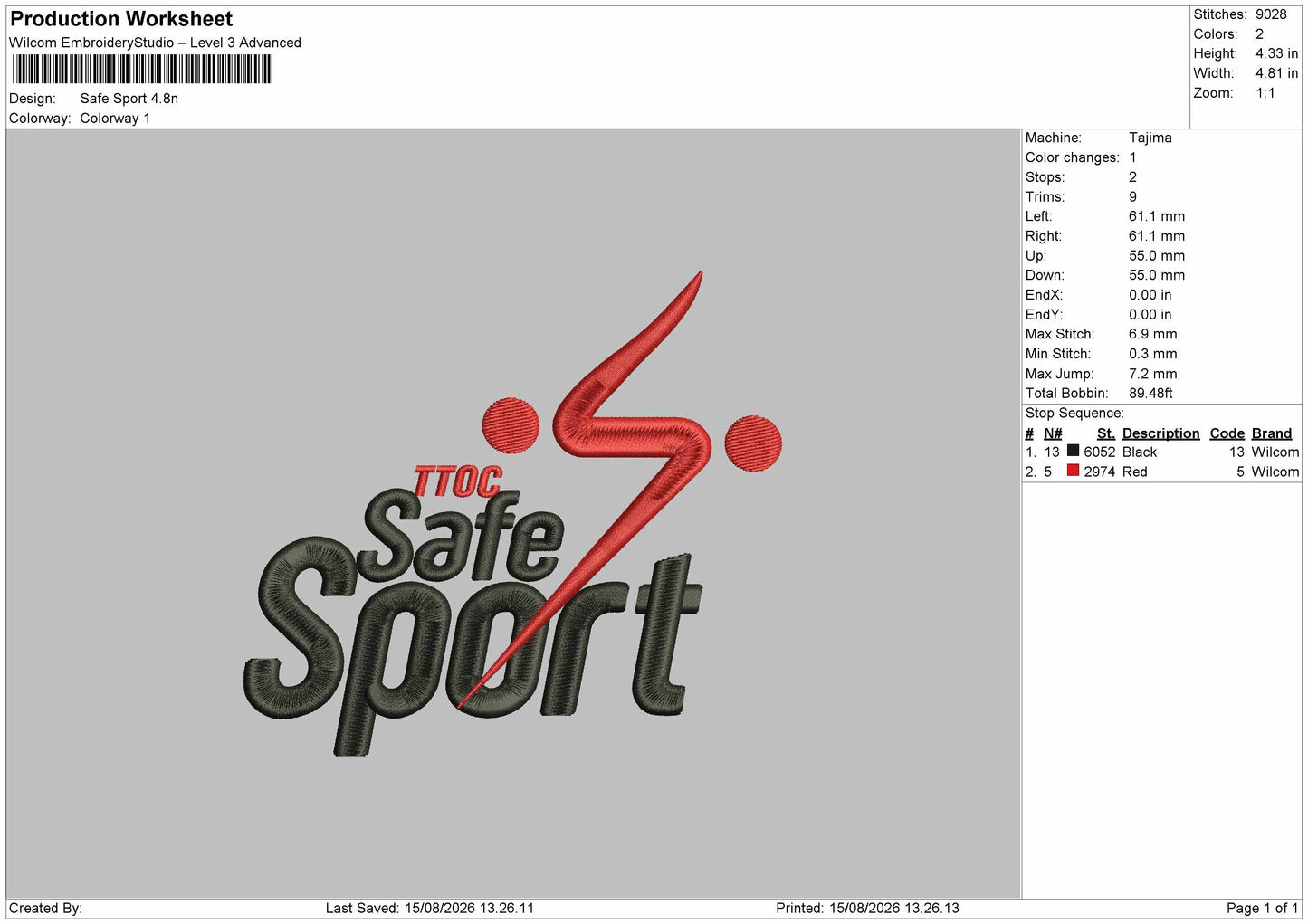Click the stitch count 2974 in Red row
Viewport: 1308px width, 924px height.
point(1100,472)
